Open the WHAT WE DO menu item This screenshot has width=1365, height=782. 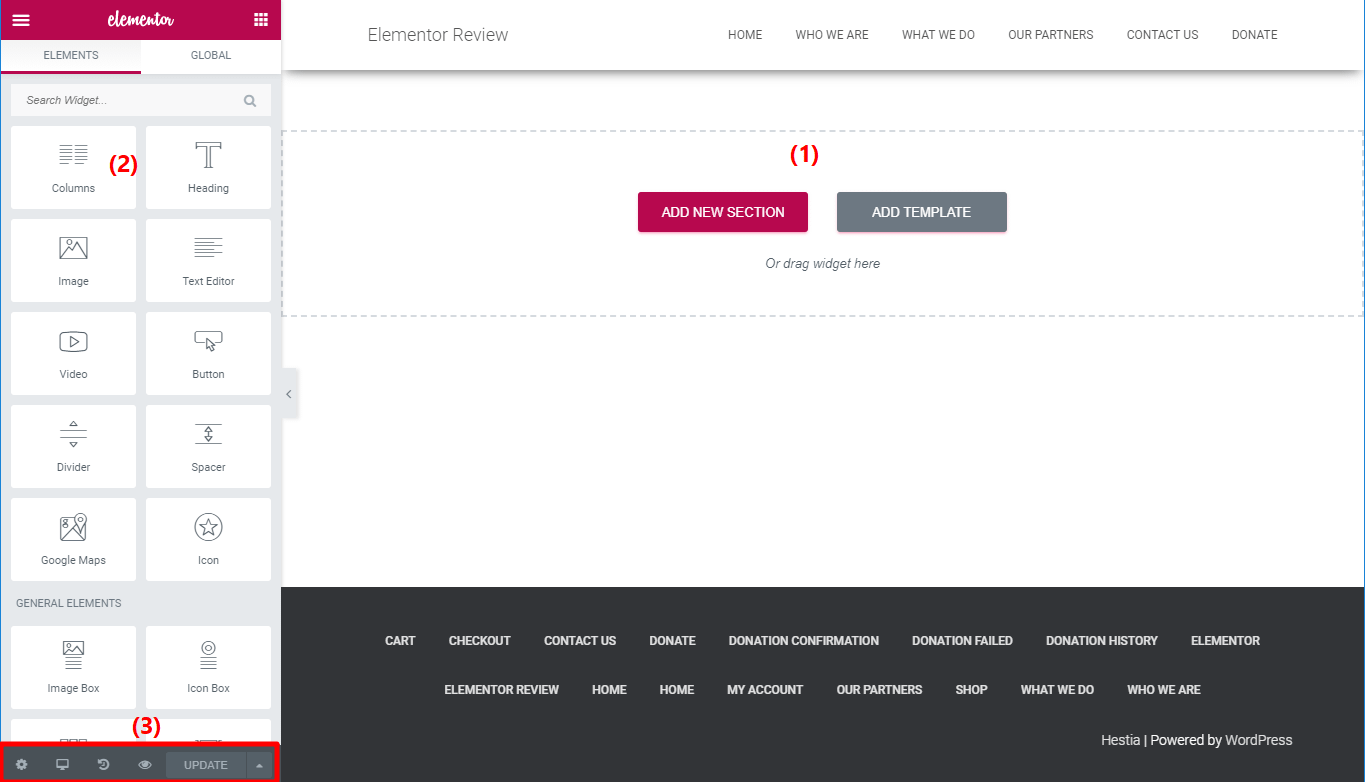tap(937, 34)
